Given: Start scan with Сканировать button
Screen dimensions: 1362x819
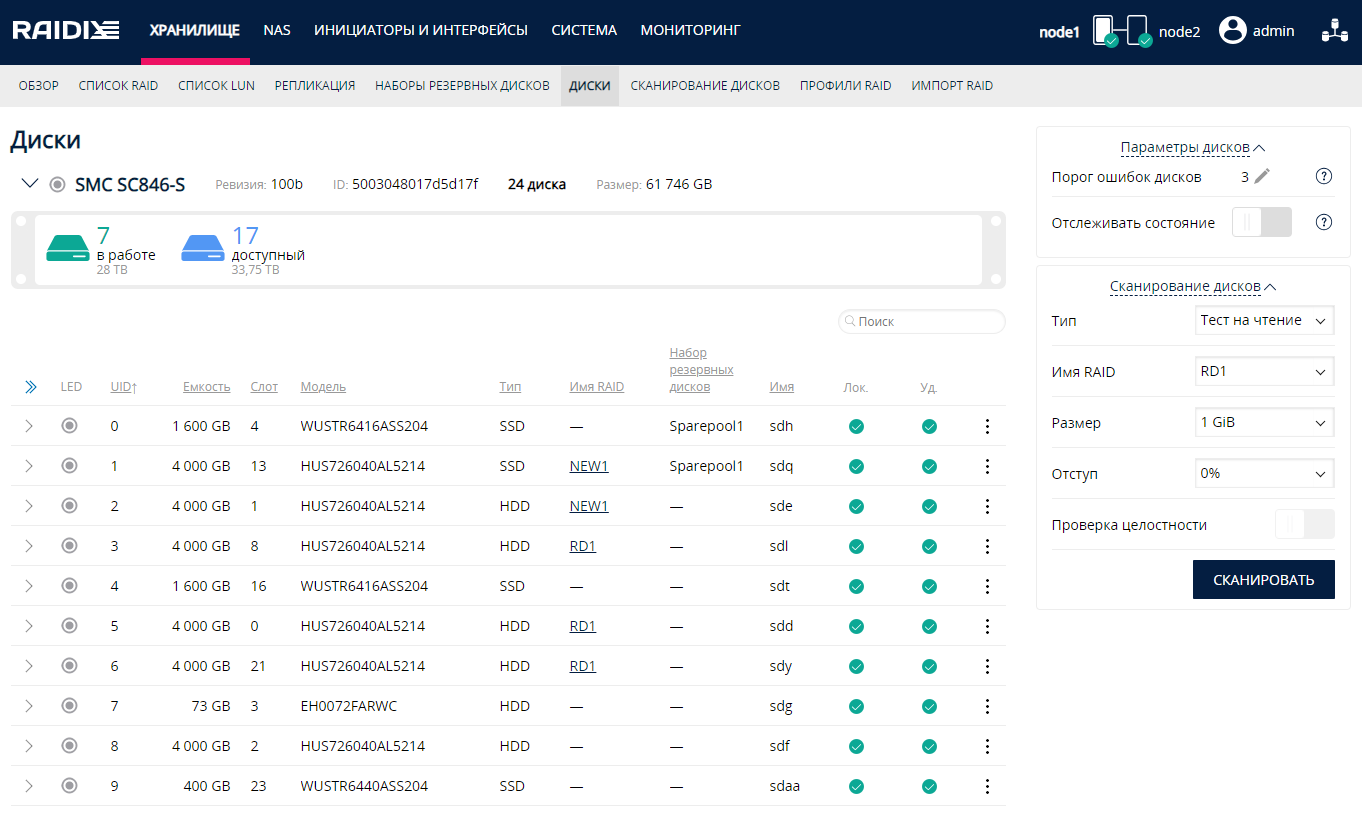Looking at the screenshot, I should 1264,579.
